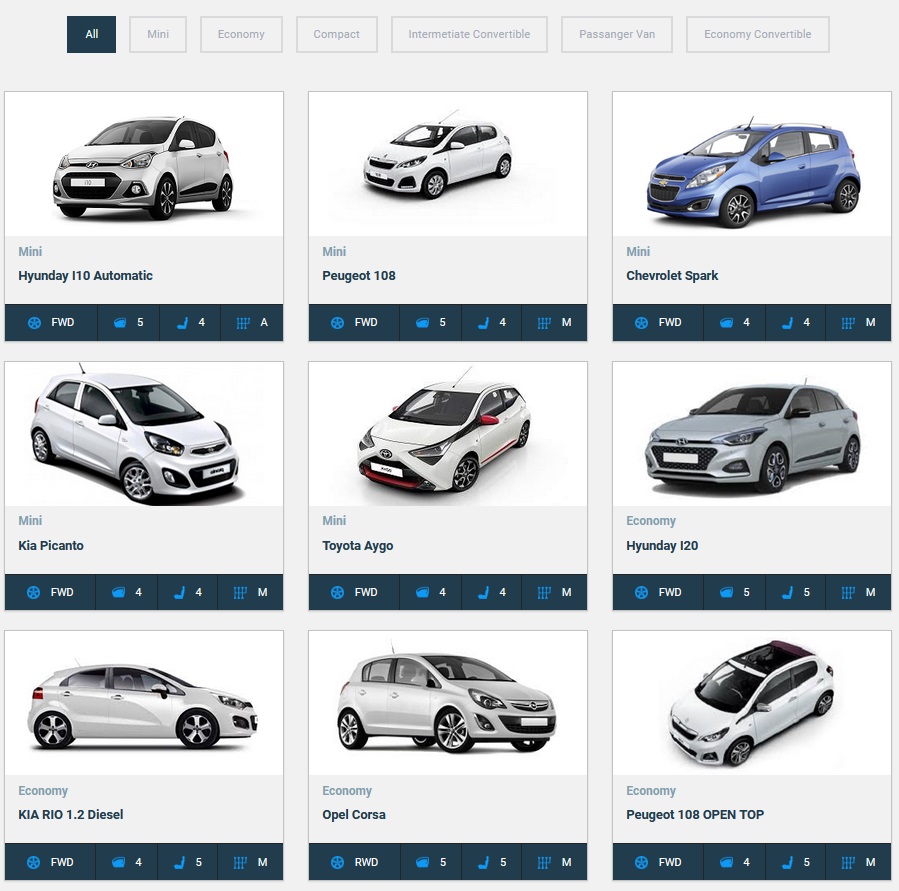
Task: Click the Economy Convertible filter button
Action: tap(757, 34)
